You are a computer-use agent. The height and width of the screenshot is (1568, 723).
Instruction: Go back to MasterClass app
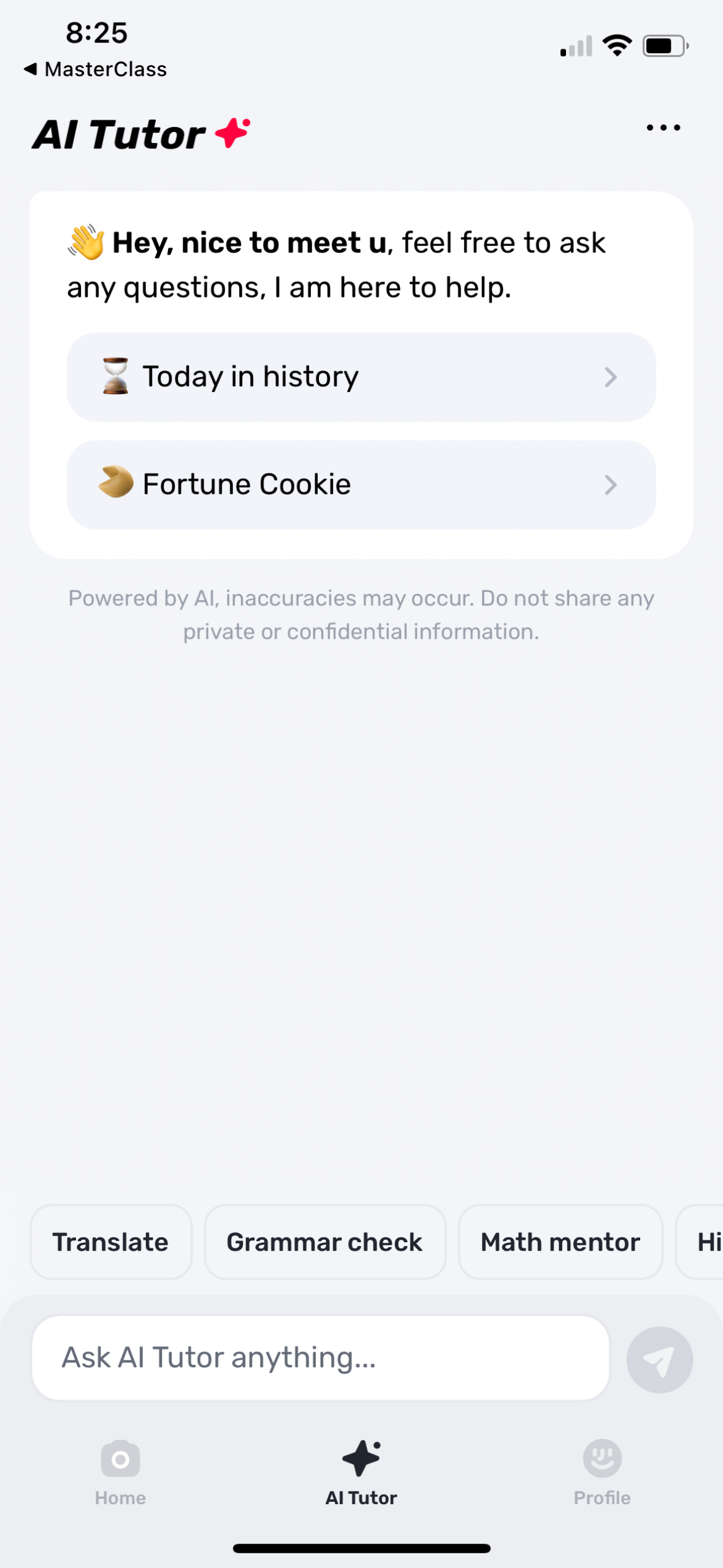(x=95, y=69)
